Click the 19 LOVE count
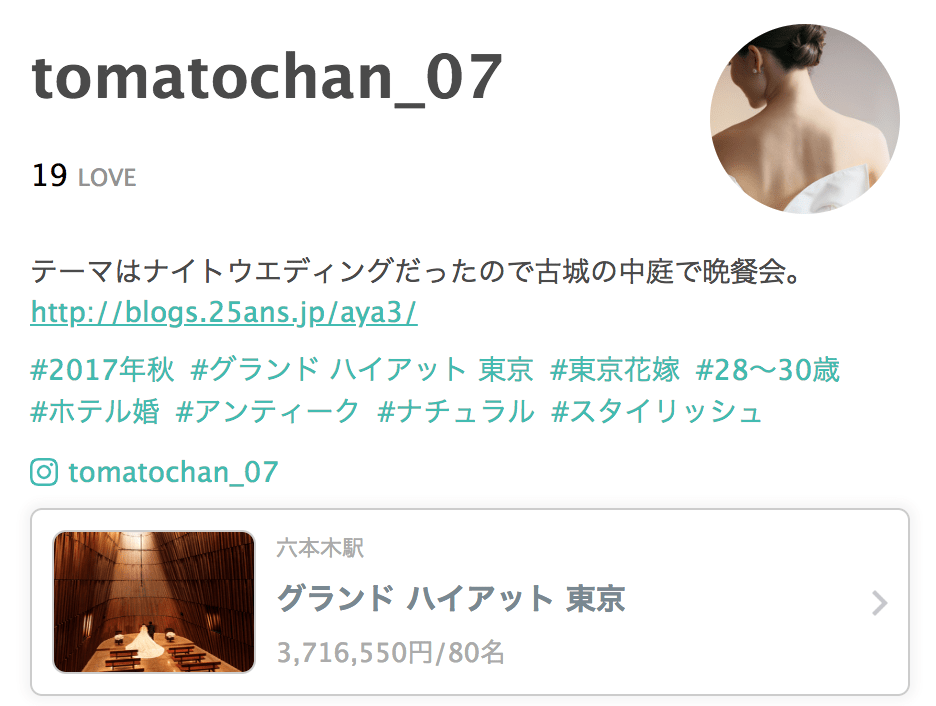This screenshot has height=706, width=936. coord(84,176)
